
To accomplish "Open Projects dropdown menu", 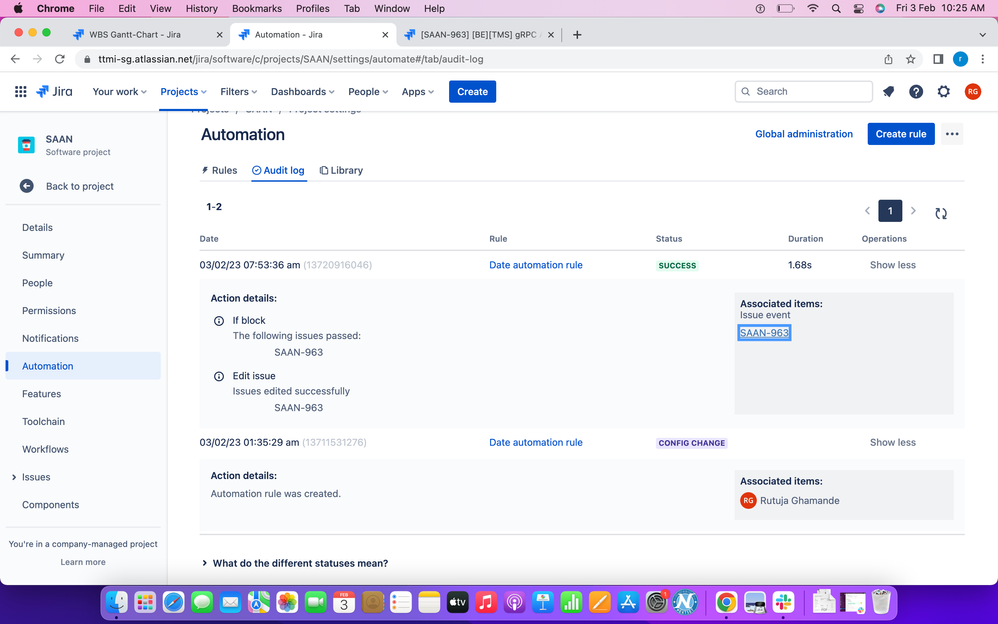I will click(x=183, y=92).
